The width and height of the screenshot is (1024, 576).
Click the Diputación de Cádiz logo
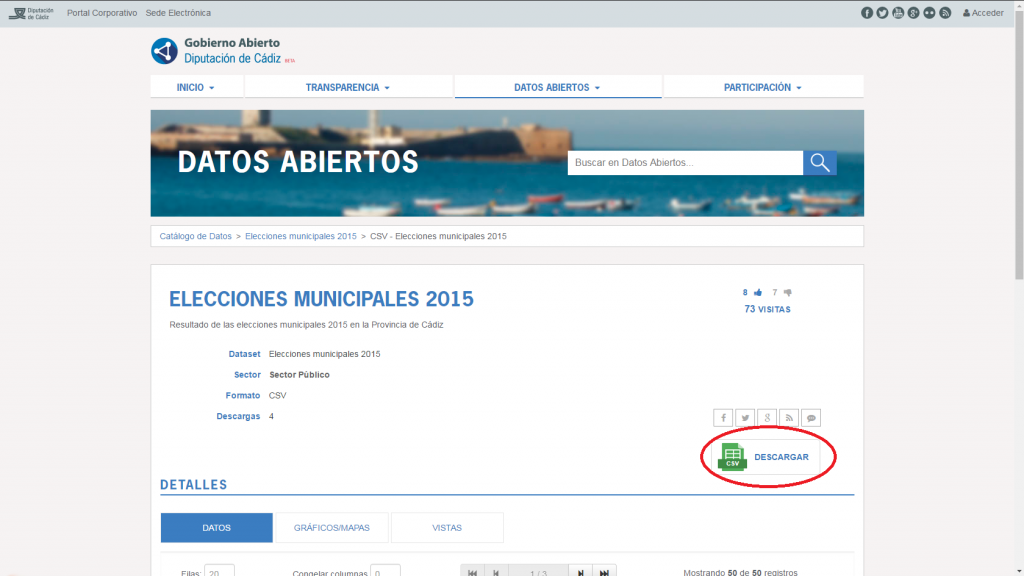[31, 13]
